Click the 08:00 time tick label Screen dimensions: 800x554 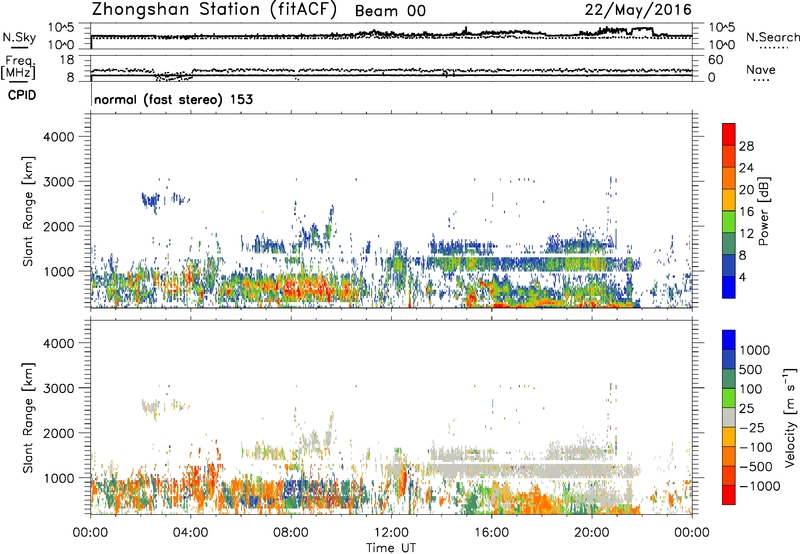[291, 533]
